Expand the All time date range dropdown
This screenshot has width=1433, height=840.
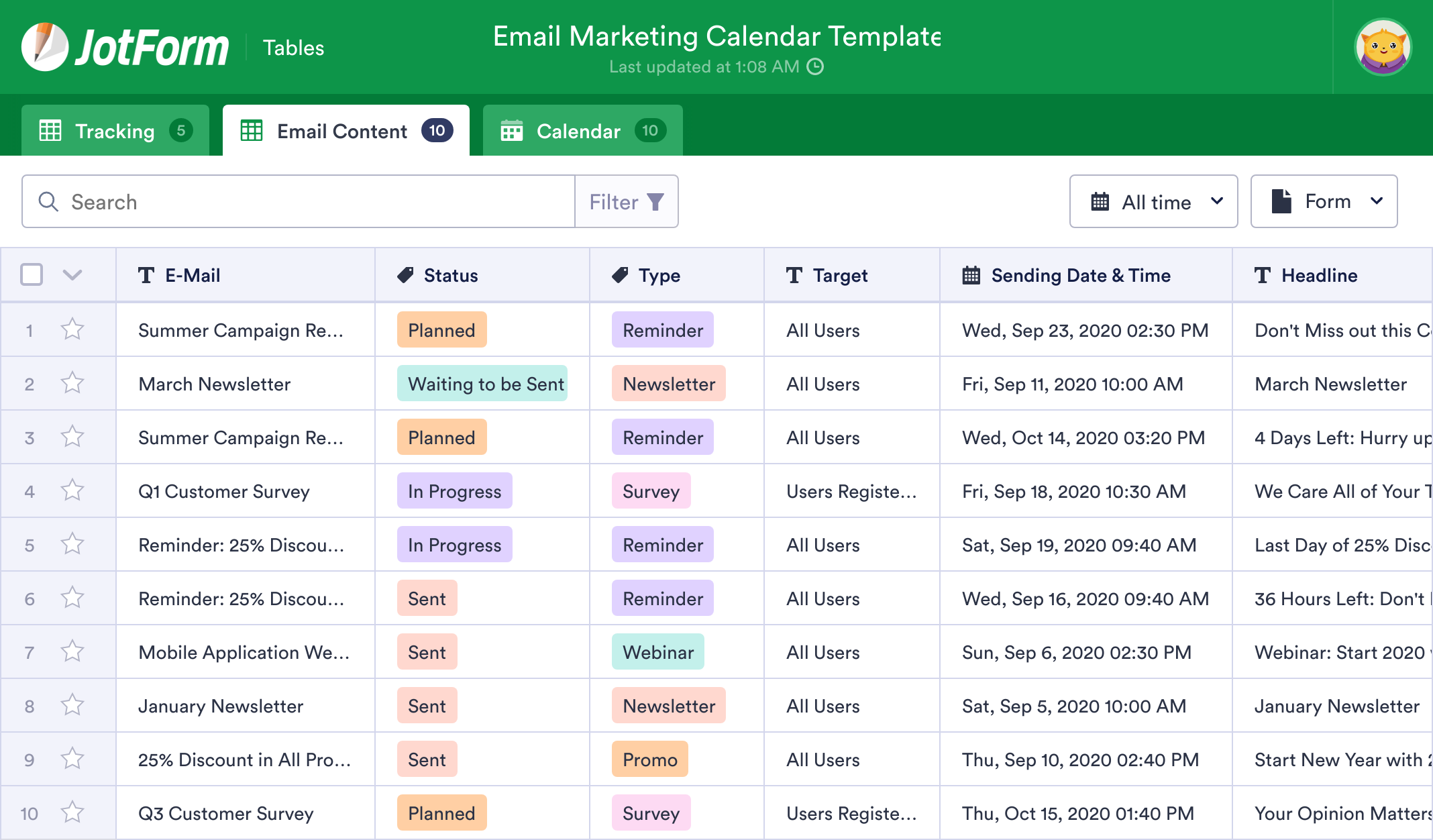pos(1153,201)
